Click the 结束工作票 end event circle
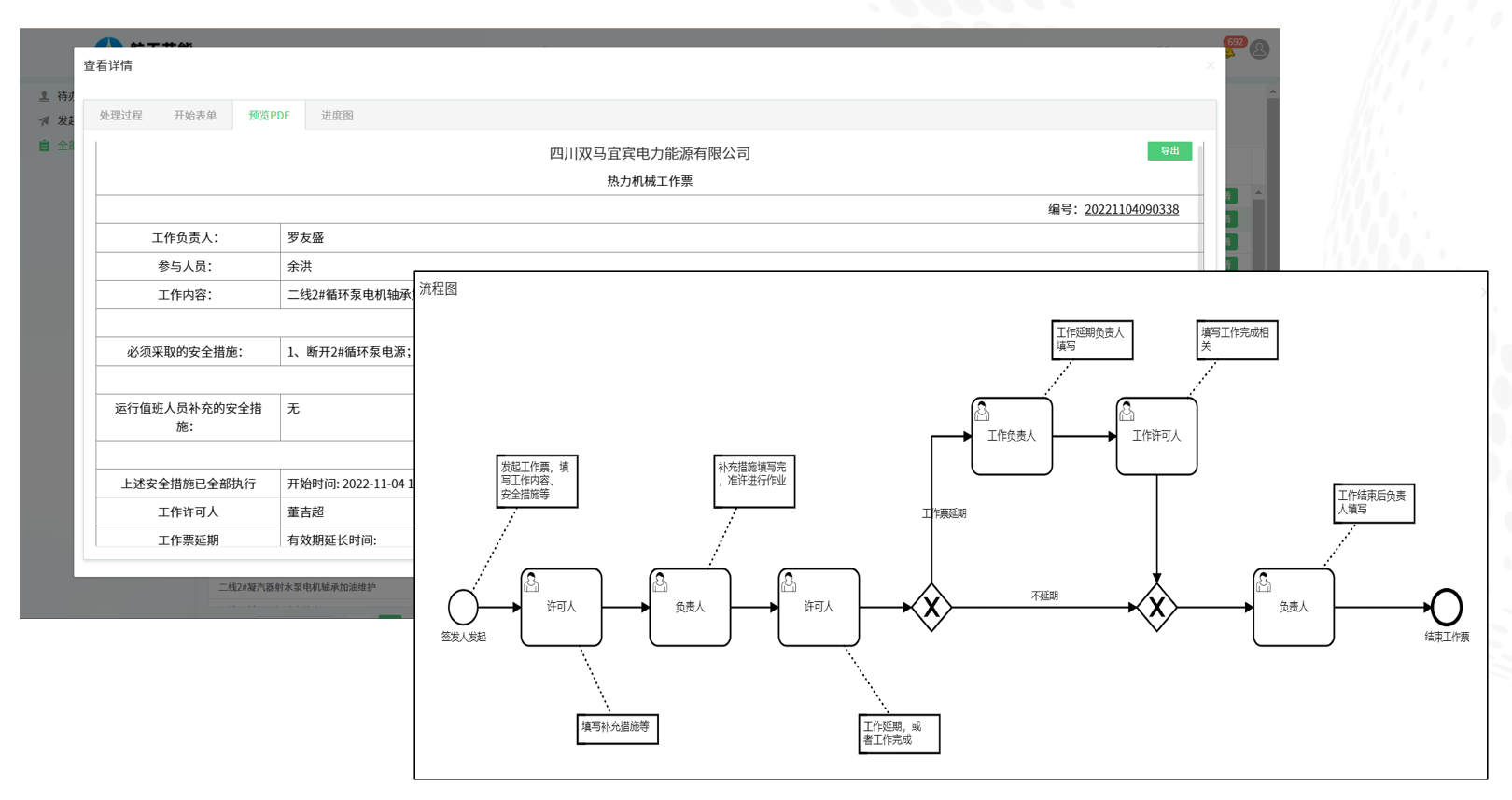The image size is (1512, 800). coord(1446,607)
